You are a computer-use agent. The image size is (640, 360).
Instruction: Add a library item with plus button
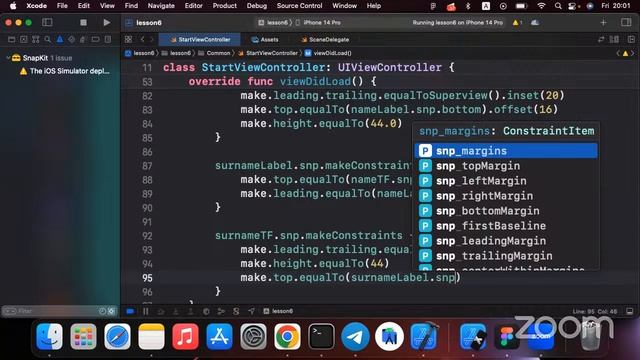point(603,22)
